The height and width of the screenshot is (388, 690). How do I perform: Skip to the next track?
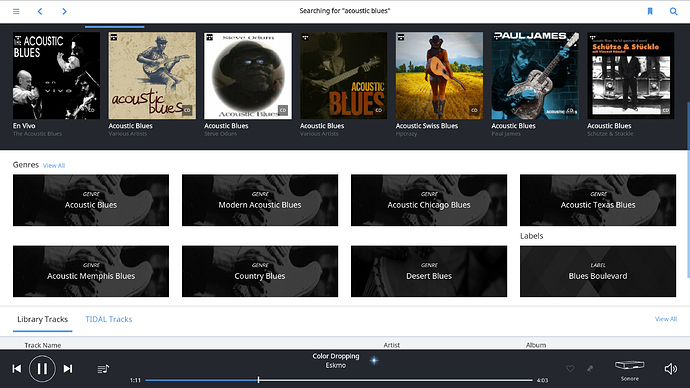(x=68, y=369)
